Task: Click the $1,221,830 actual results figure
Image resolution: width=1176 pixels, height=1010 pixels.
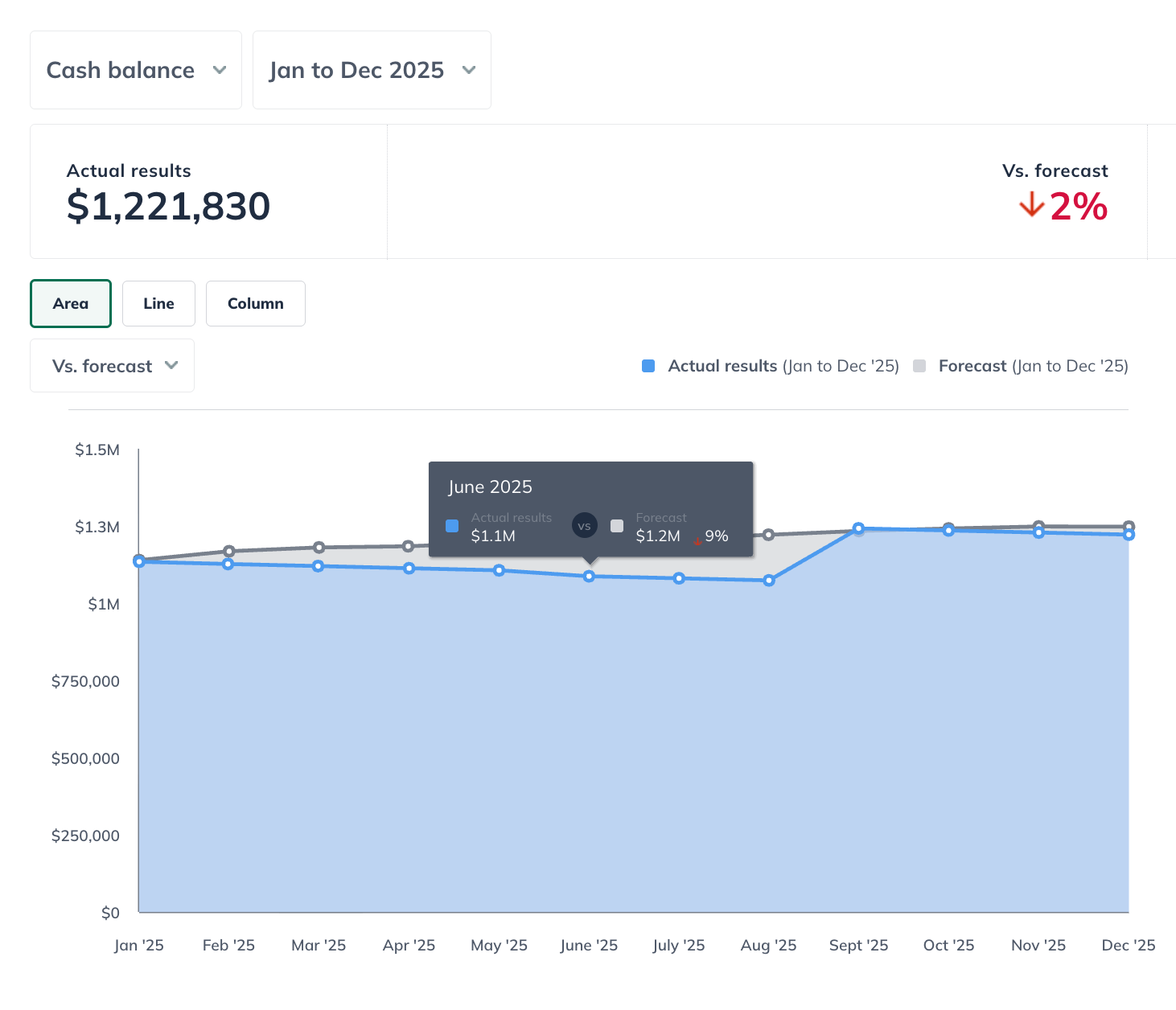Action: 168,206
